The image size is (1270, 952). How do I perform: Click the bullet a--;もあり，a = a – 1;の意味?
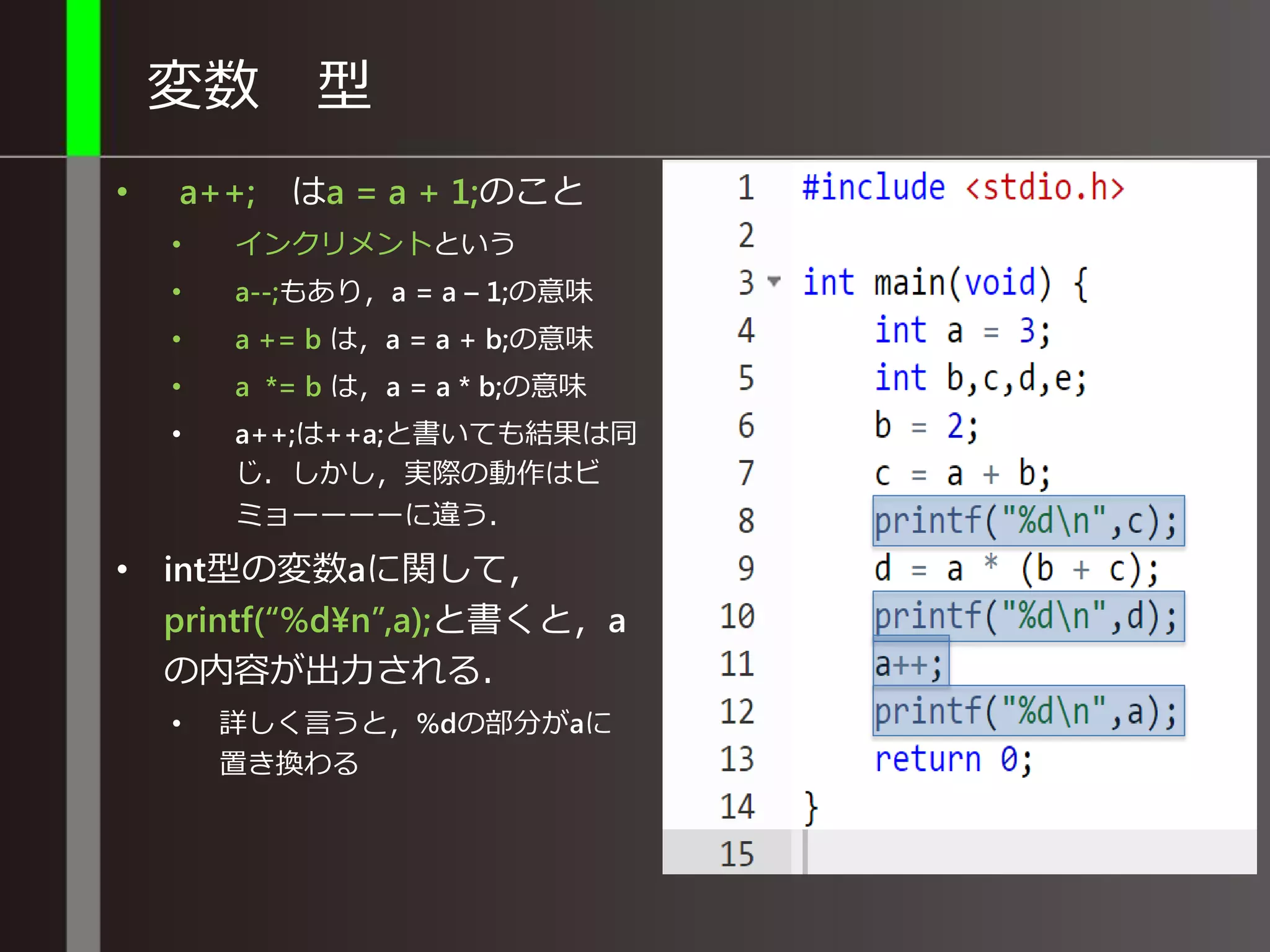tap(414, 291)
